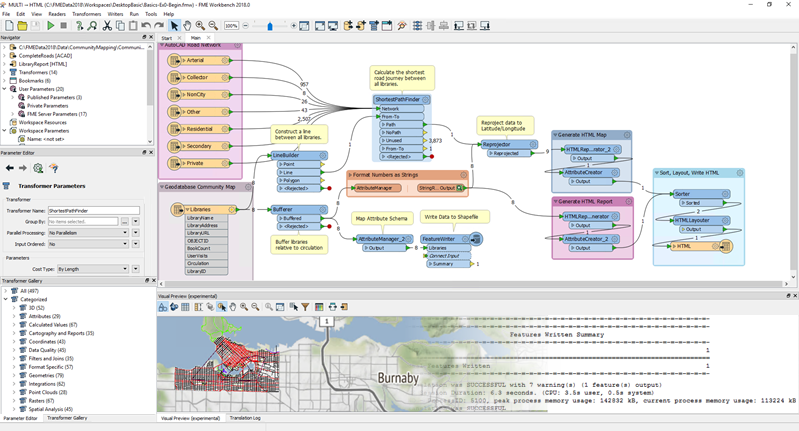This screenshot has width=799, height=431.
Task: Switch to the Transformer Gallery bottom tab
Action: point(67,418)
